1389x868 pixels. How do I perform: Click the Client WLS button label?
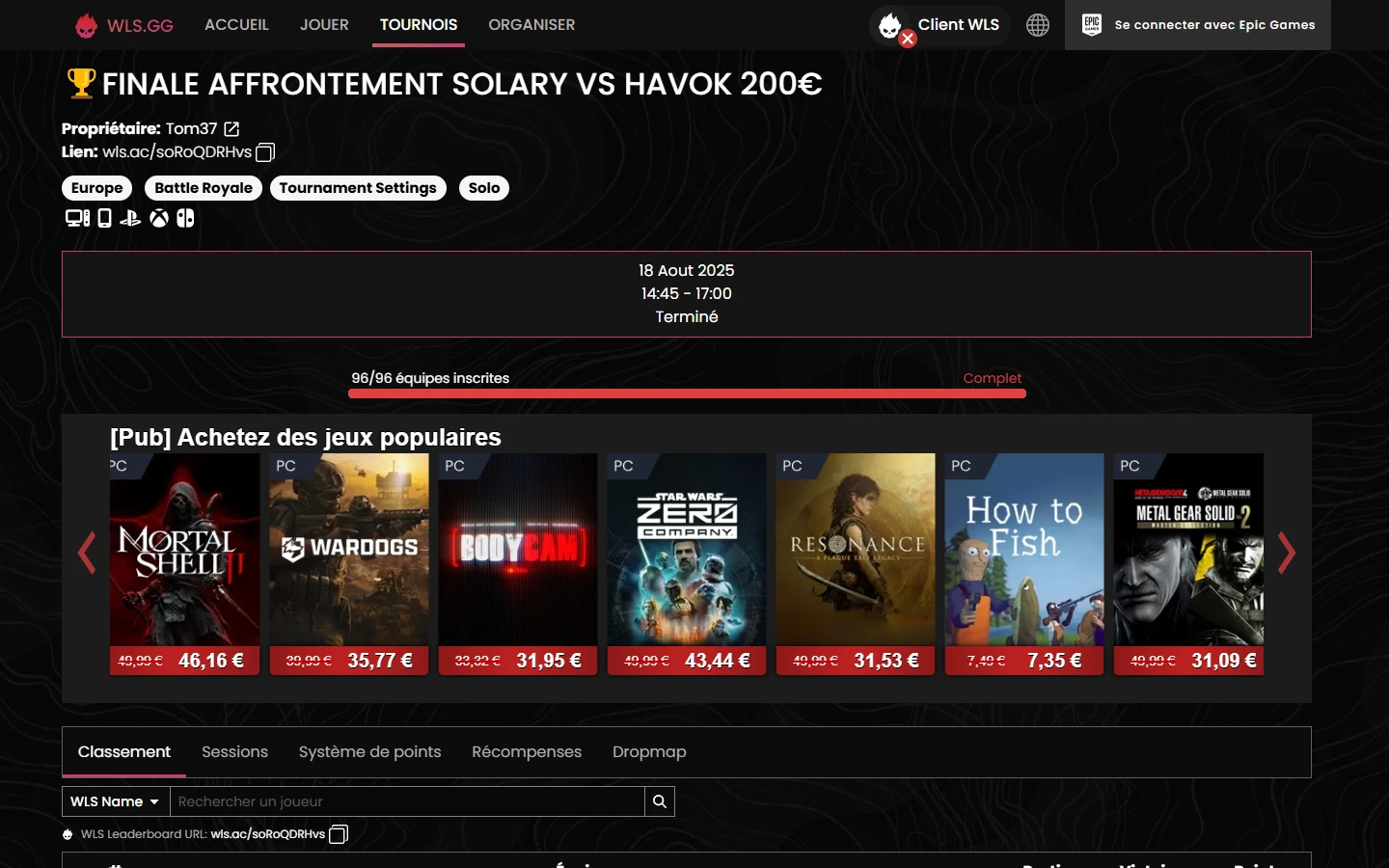click(x=959, y=25)
